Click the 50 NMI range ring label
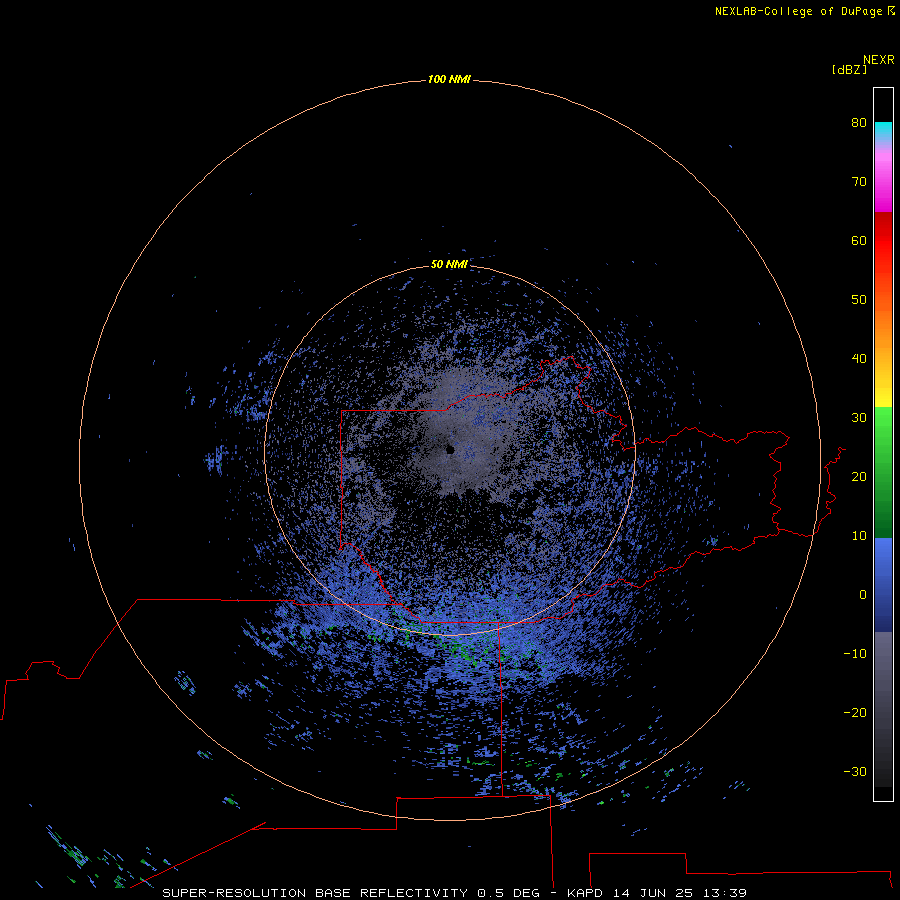 pyautogui.click(x=449, y=264)
